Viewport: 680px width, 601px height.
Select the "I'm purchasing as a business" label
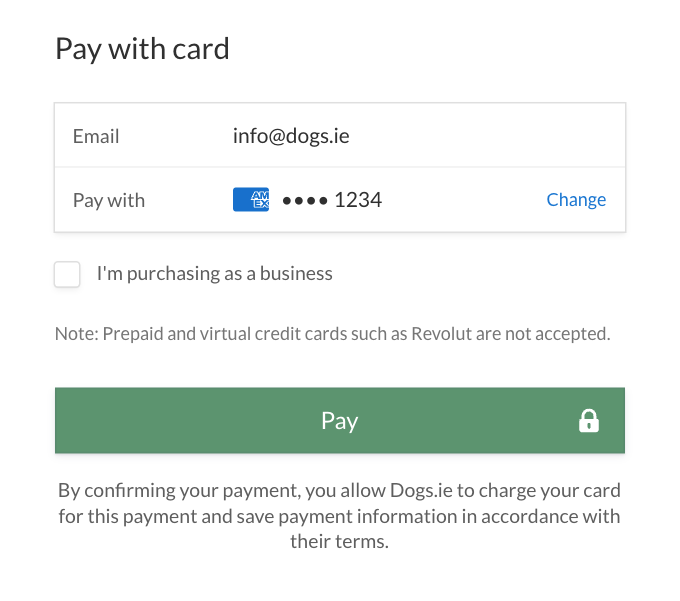(215, 274)
